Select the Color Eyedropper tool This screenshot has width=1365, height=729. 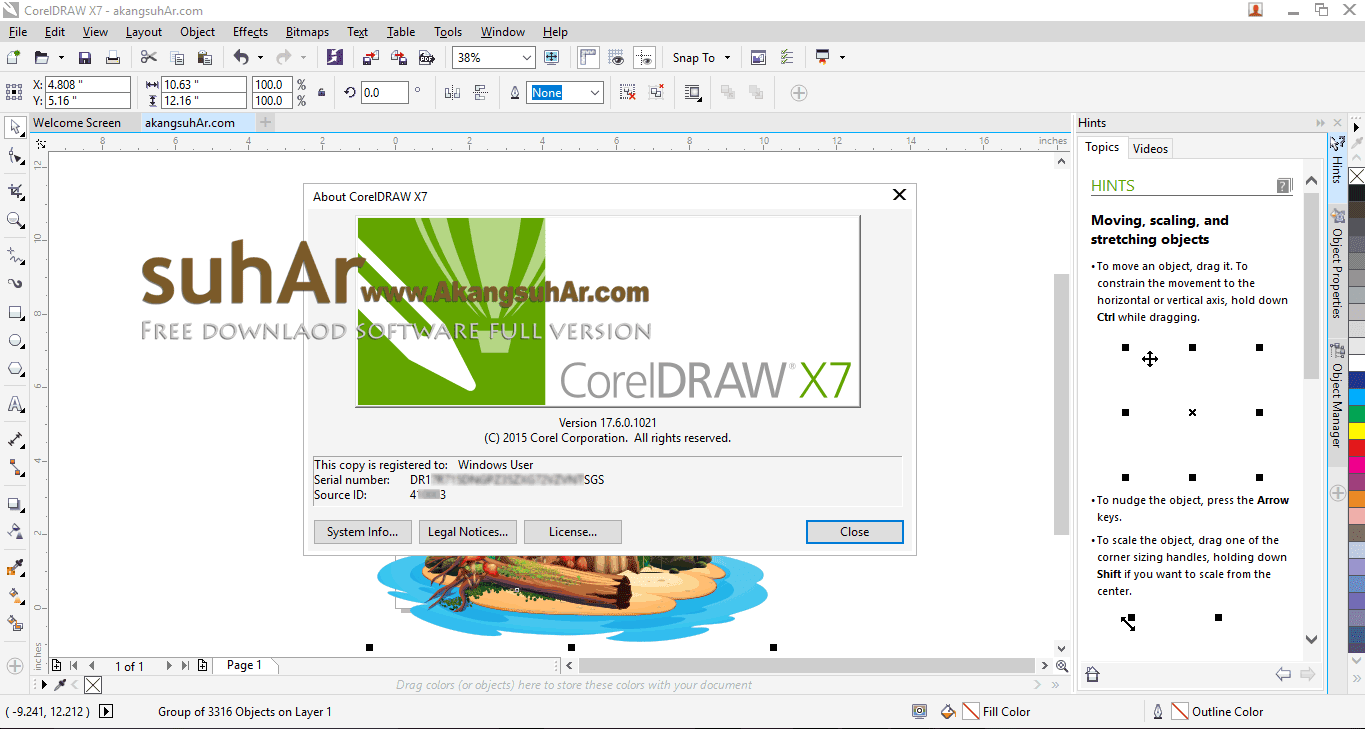coord(14,567)
